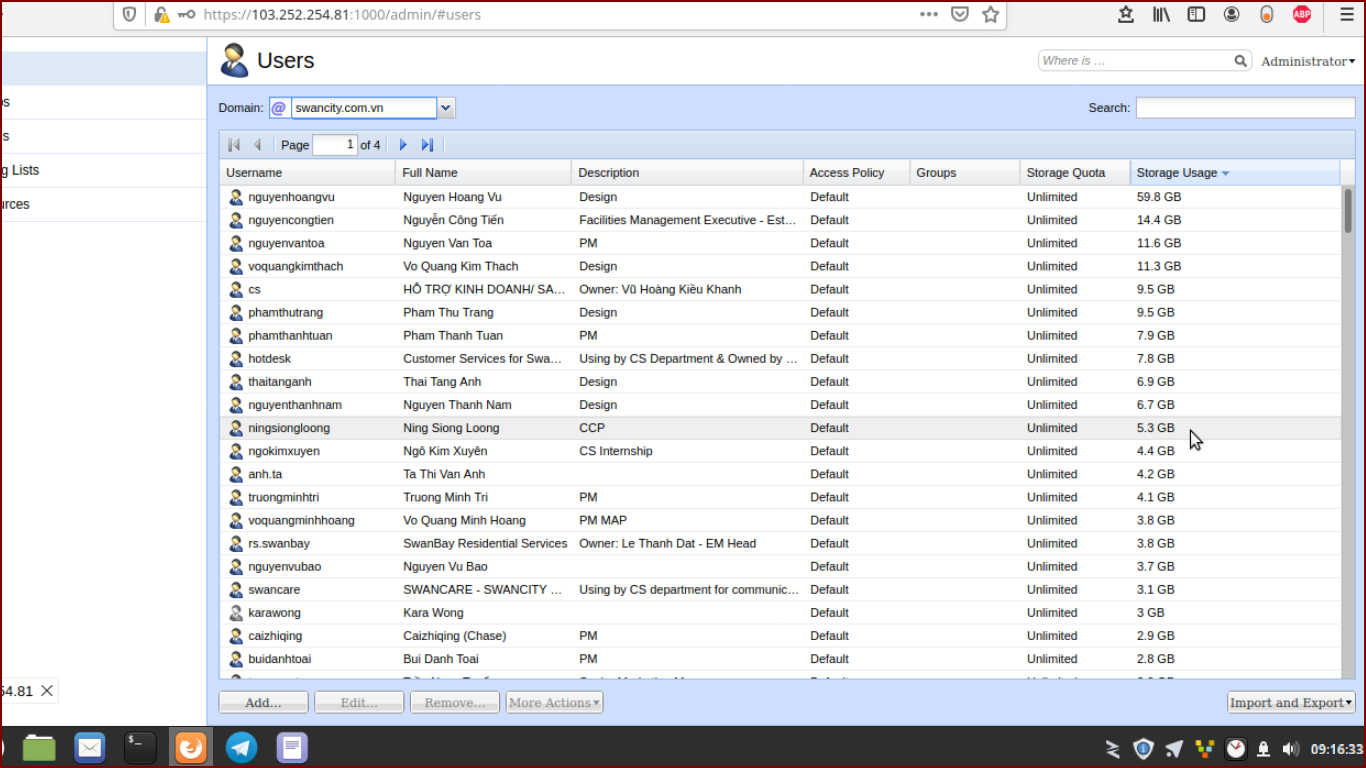Click the tracking protection shield icon
The width and height of the screenshot is (1366, 768).
[129, 14]
